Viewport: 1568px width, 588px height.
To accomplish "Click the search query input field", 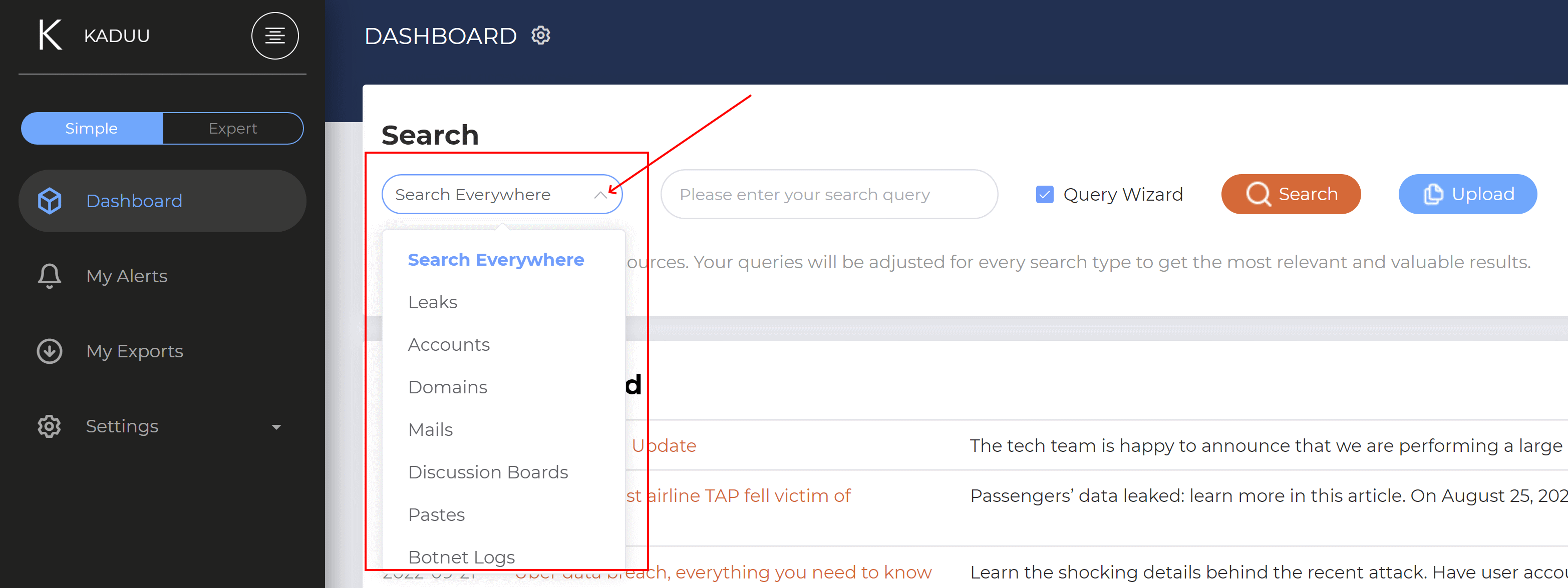I will click(x=829, y=195).
